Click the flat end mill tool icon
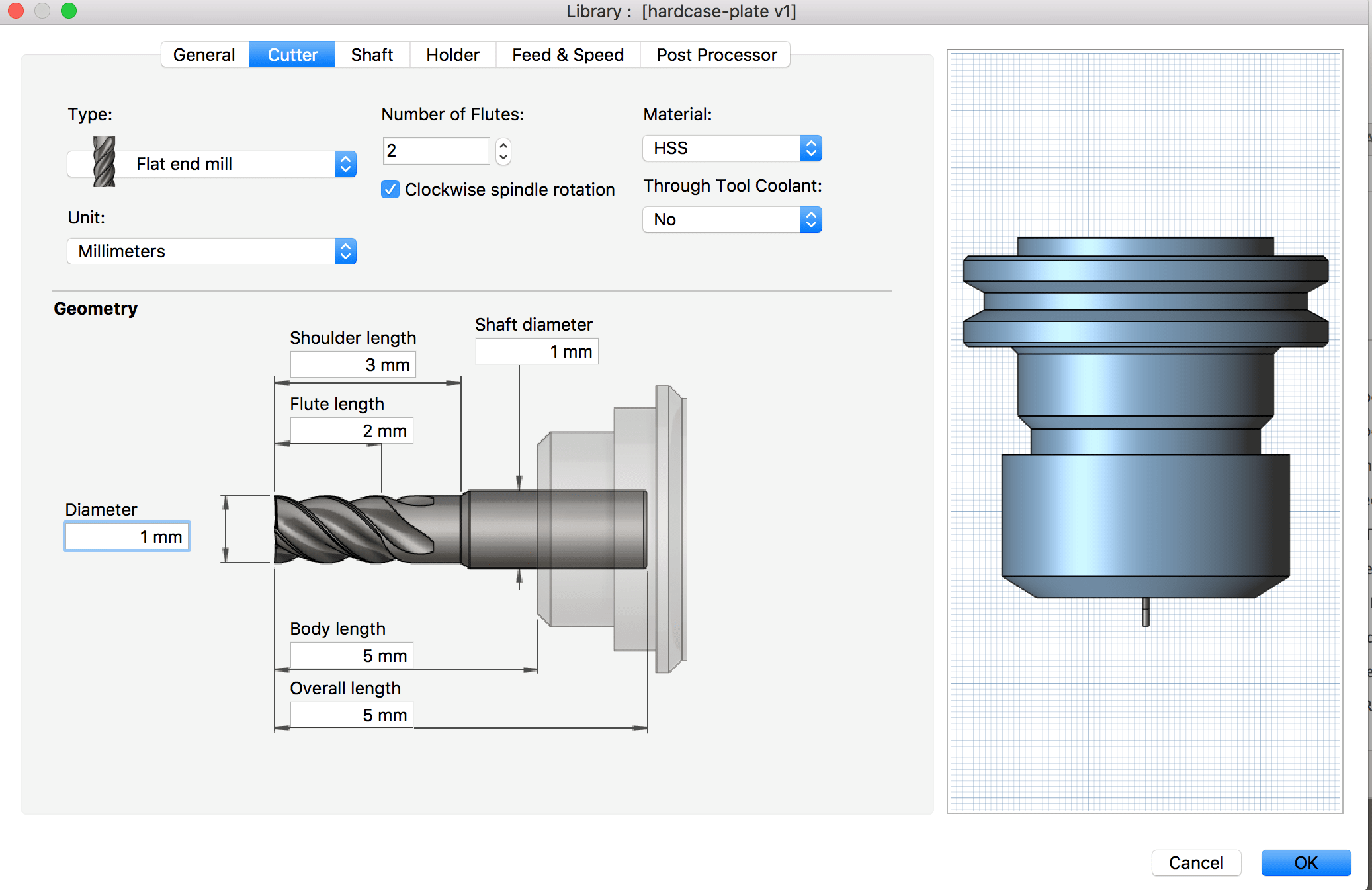The height and width of the screenshot is (890, 1372). click(x=104, y=162)
